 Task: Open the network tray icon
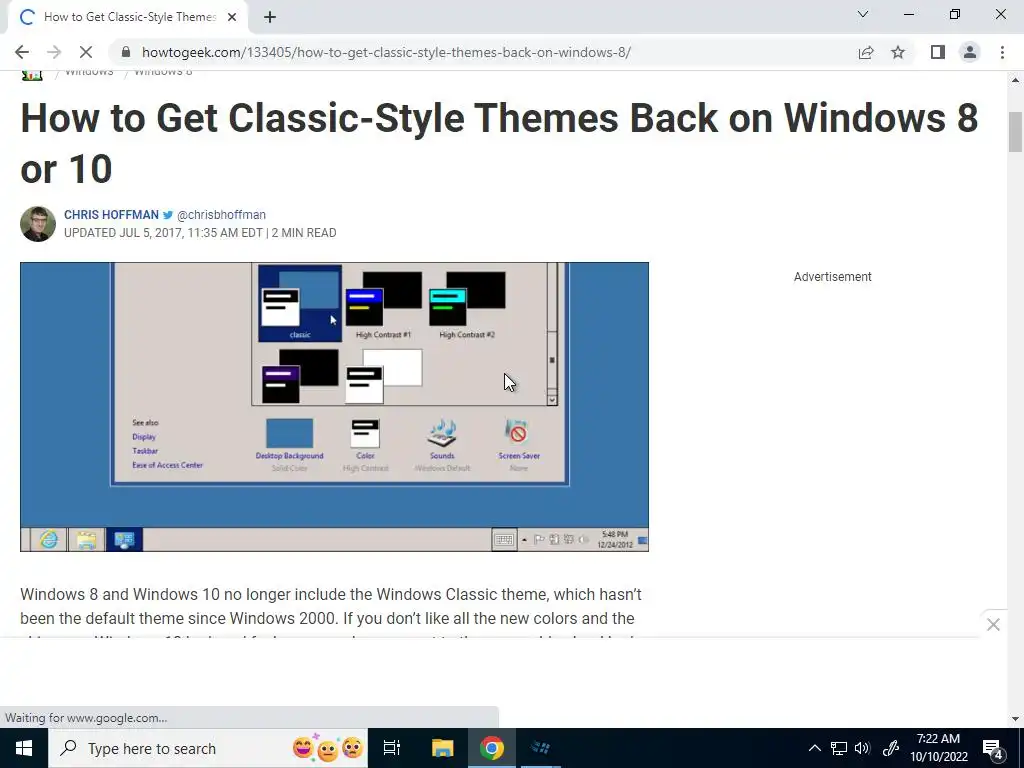point(839,748)
